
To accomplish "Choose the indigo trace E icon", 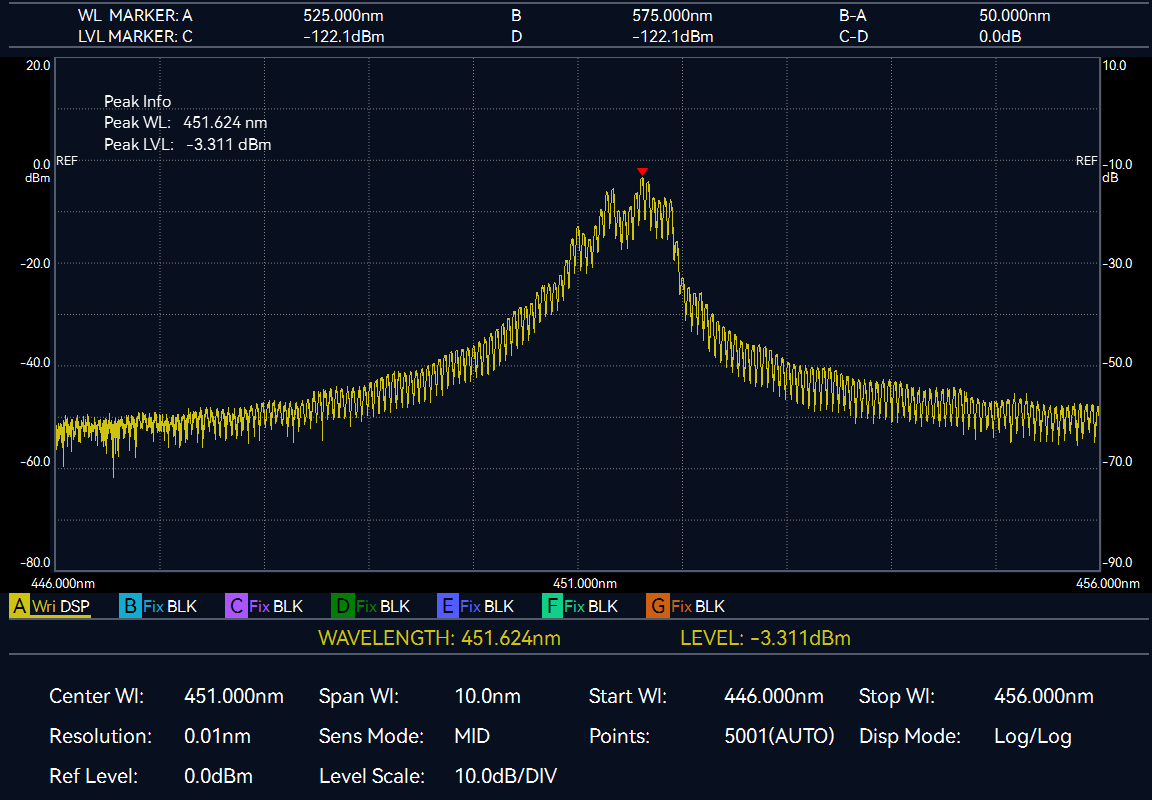I will click(x=448, y=606).
